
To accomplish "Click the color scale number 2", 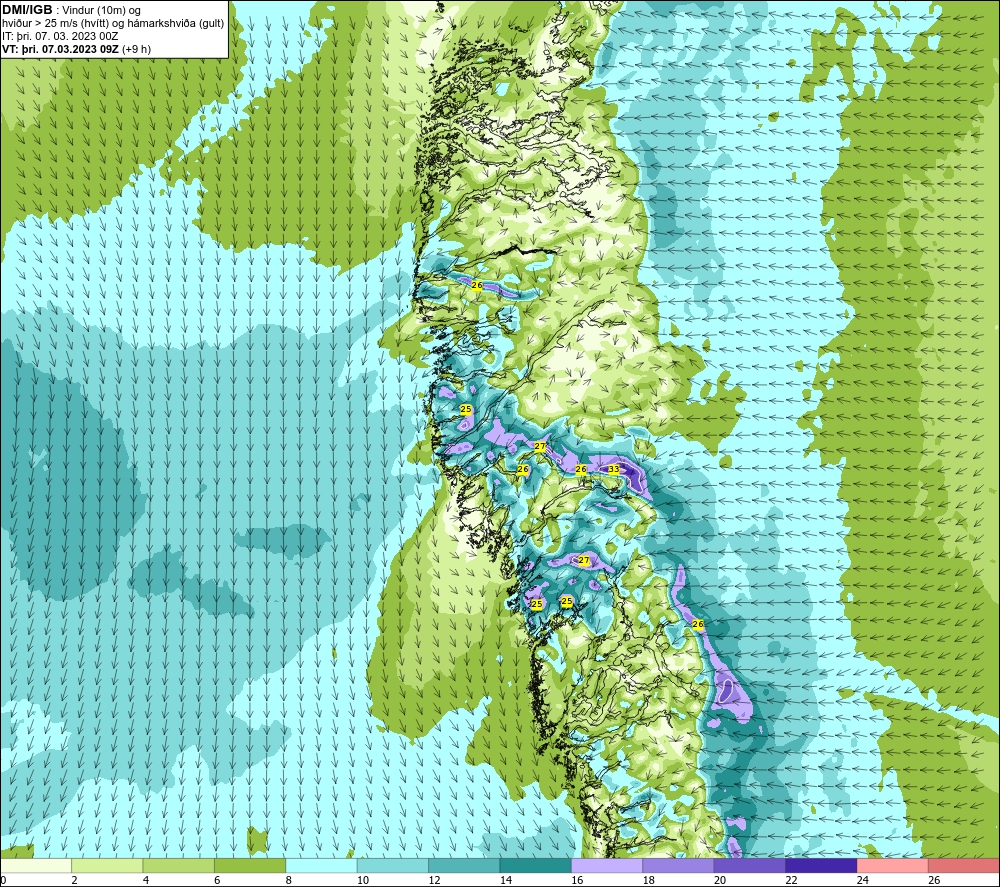I will pos(75,880).
